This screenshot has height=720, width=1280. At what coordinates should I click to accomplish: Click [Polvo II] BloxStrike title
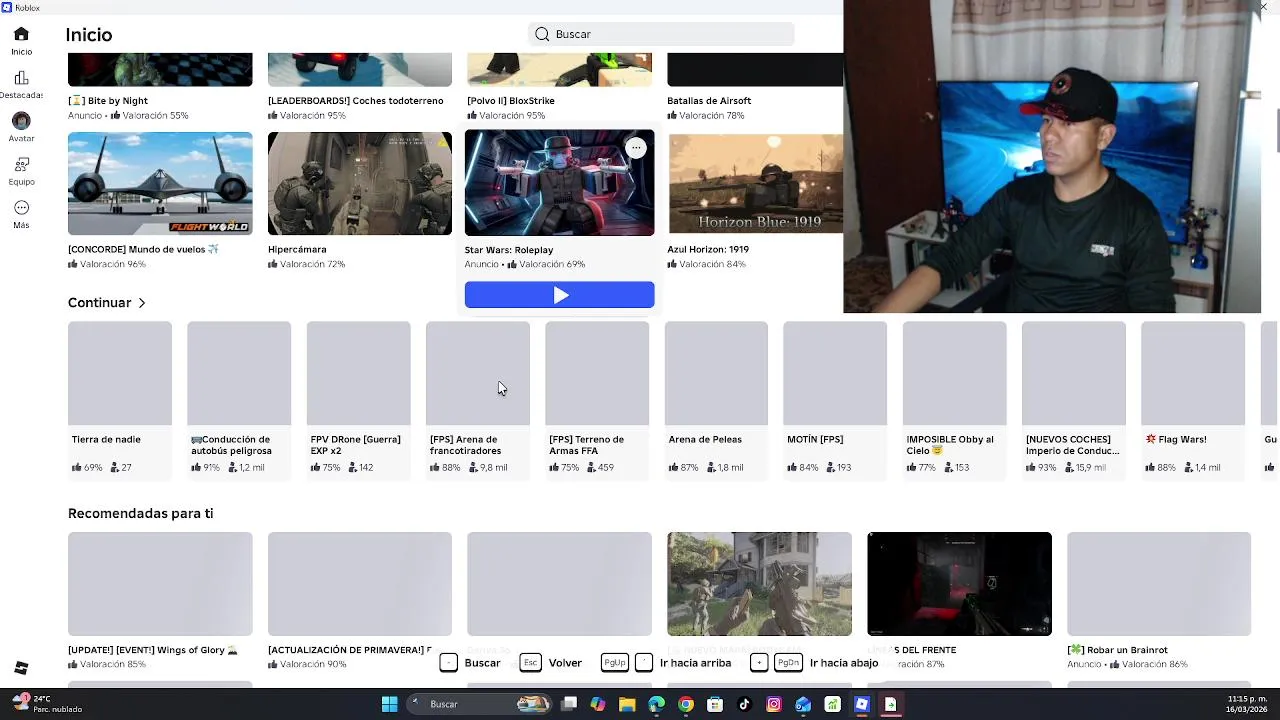point(511,101)
